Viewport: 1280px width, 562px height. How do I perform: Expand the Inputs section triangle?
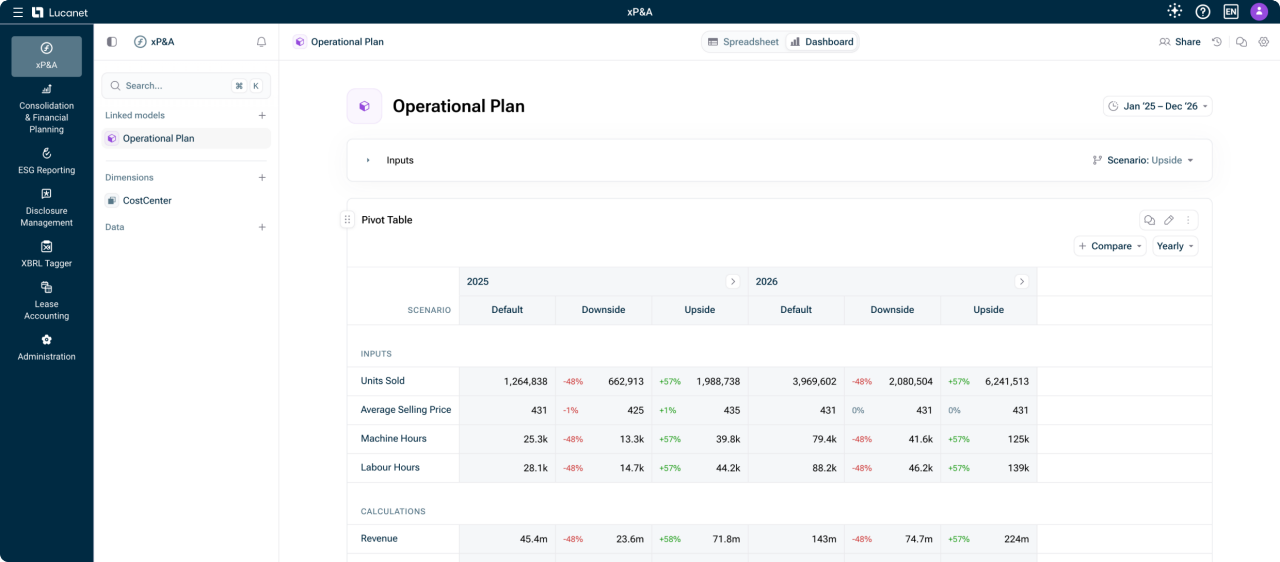coord(368,160)
